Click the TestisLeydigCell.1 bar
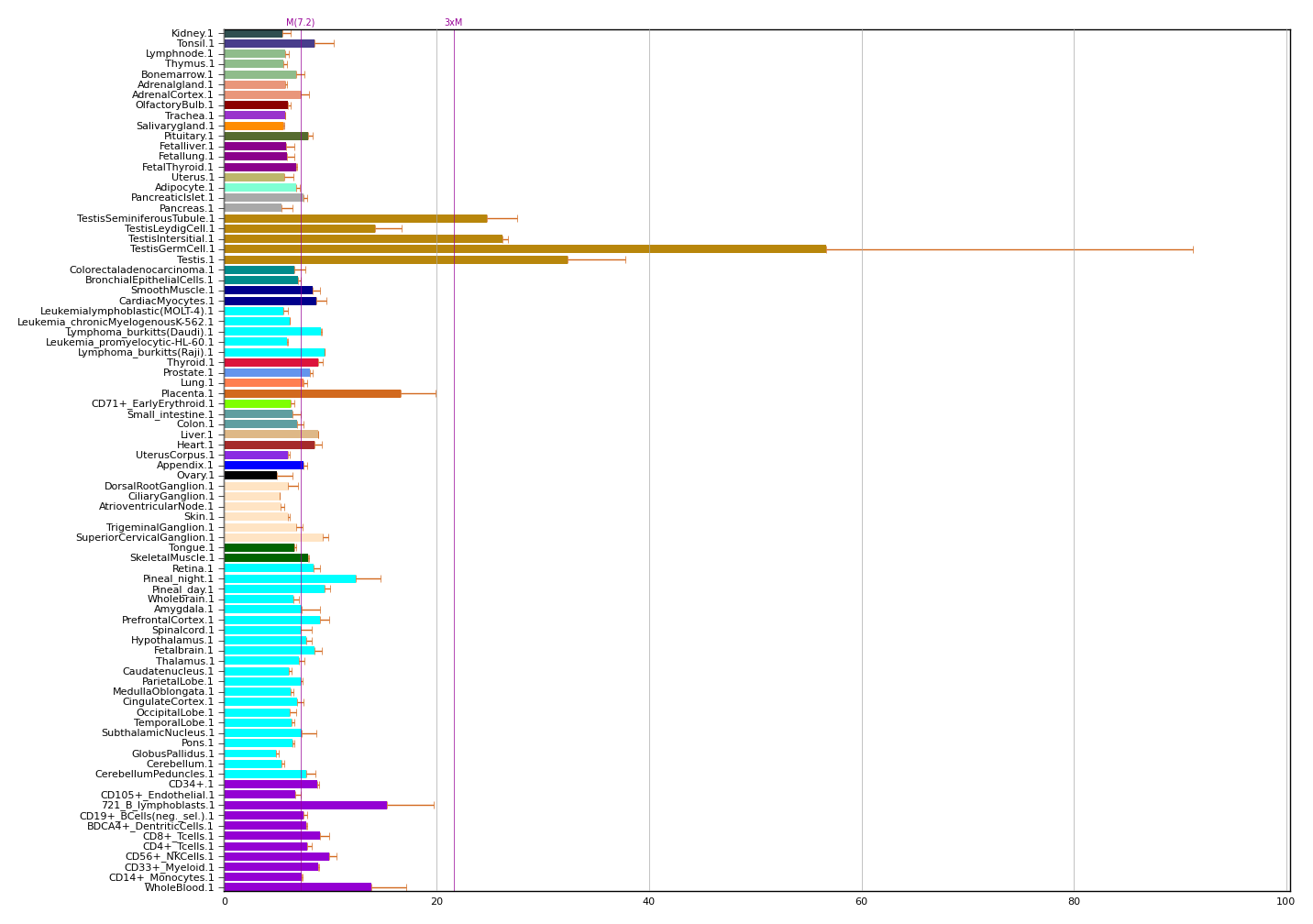 [299, 228]
